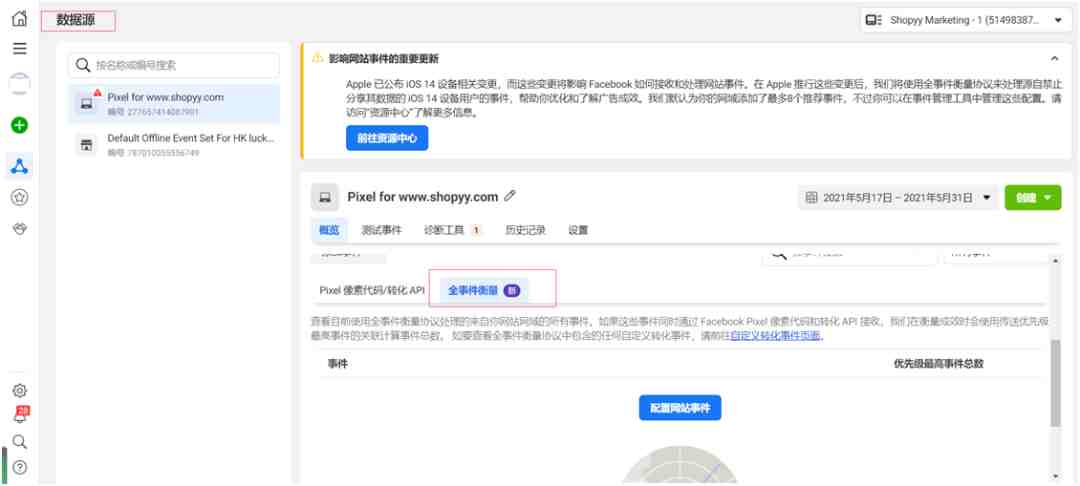Switch to the 历史记录 tab
The width and height of the screenshot is (1080, 486).
tap(525, 230)
